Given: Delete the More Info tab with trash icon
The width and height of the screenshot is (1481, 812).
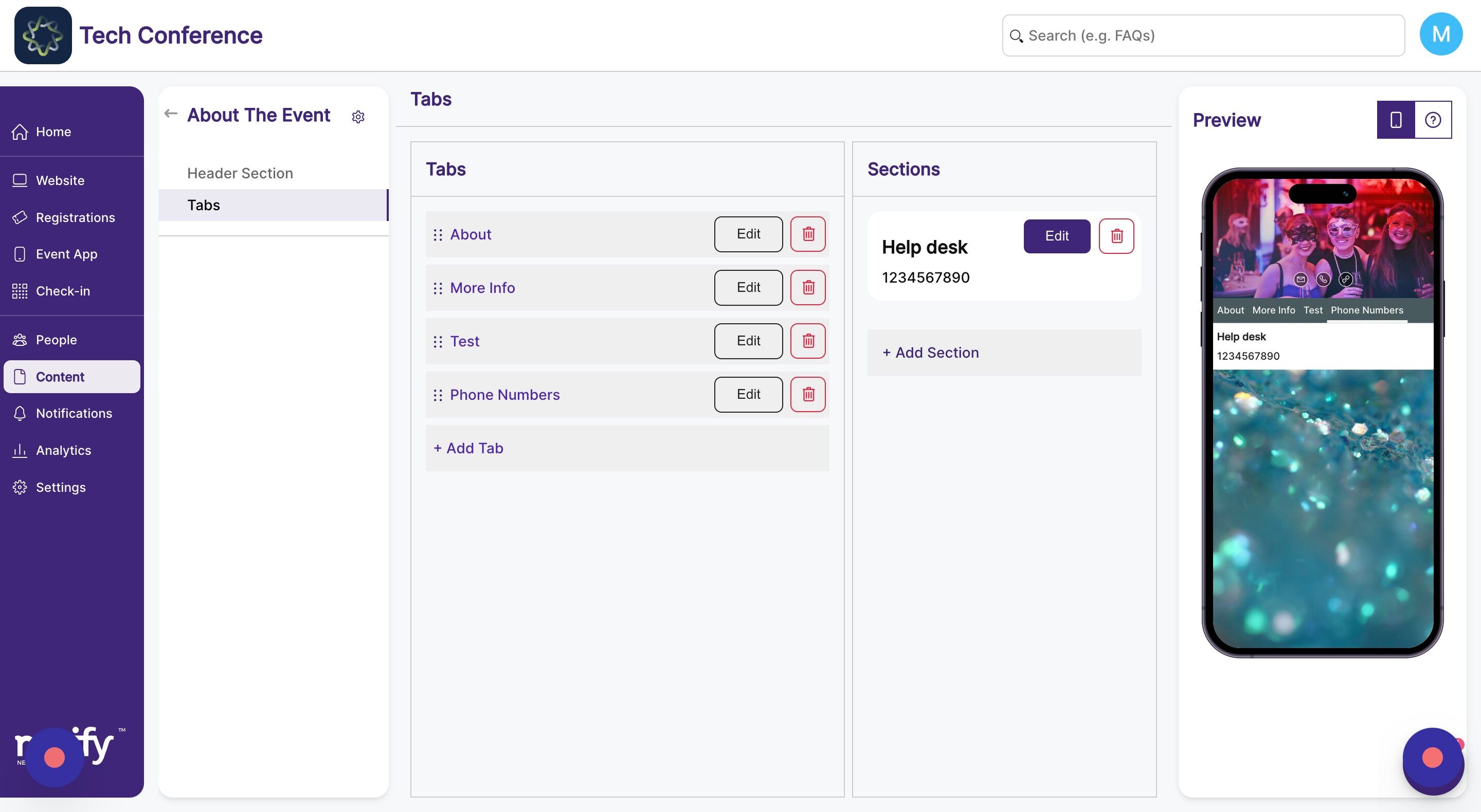Looking at the screenshot, I should [x=808, y=287].
